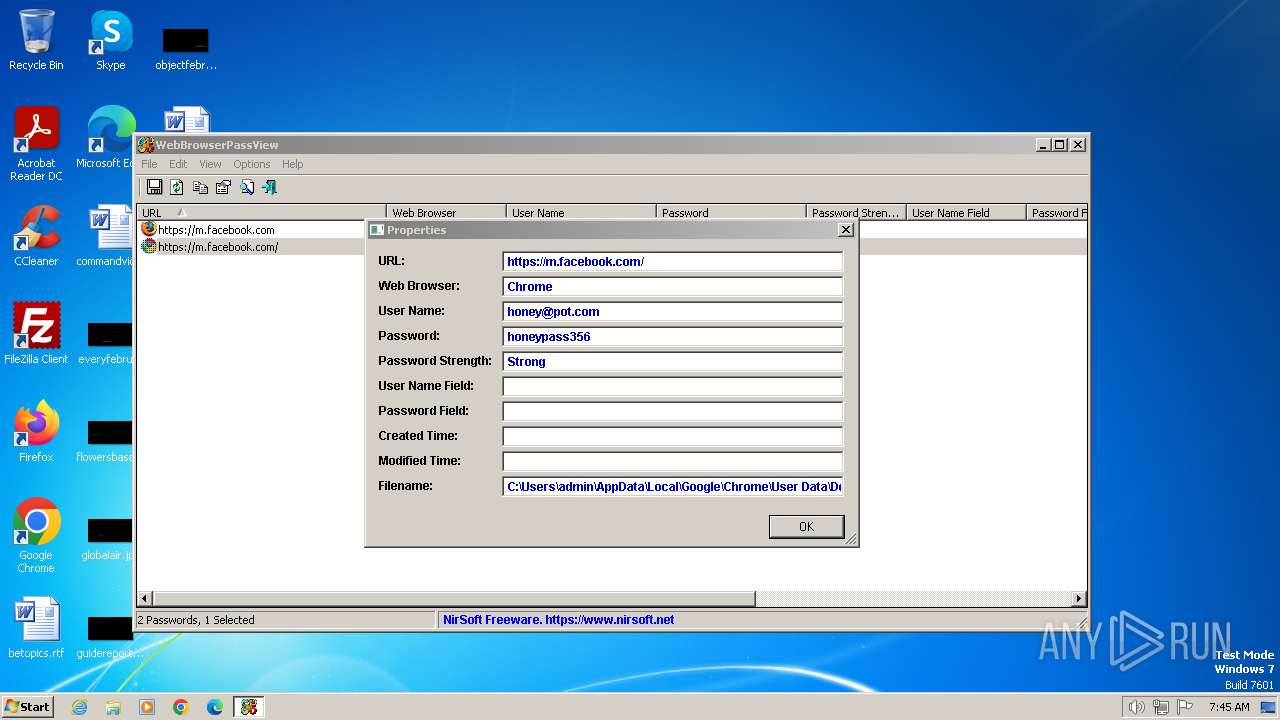
Task: Click the Start button on the taskbar
Action: [28, 706]
